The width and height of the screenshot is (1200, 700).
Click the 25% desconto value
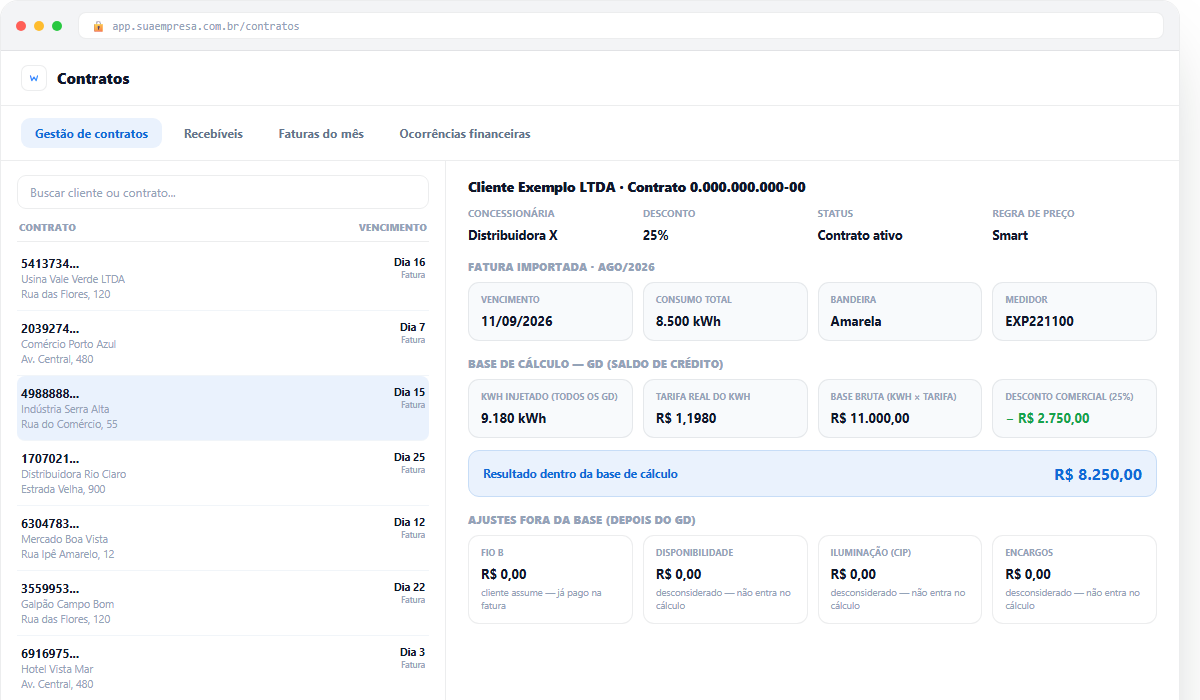pyautogui.click(x=656, y=236)
